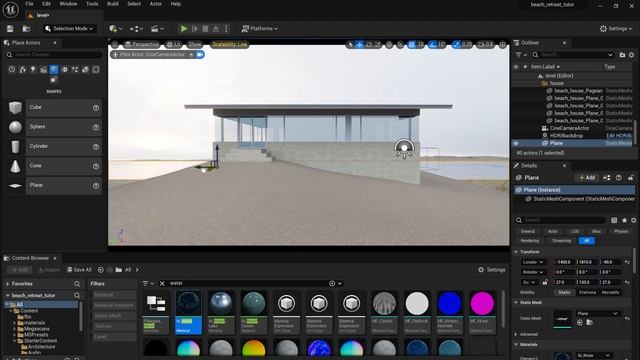640x360 pixels.
Task: Open the File menu
Action: [29, 4]
